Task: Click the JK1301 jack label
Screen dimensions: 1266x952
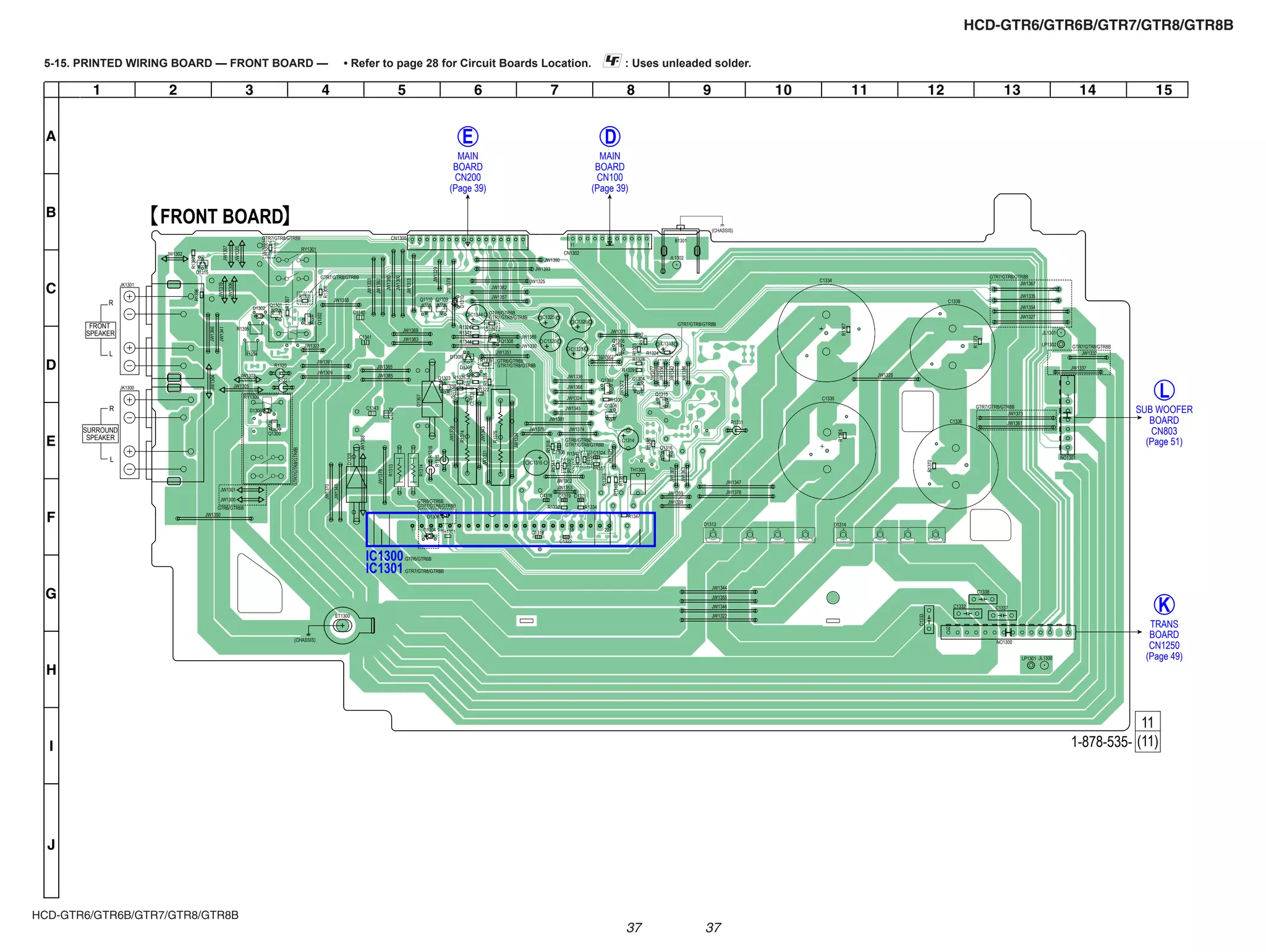Action: pyautogui.click(x=127, y=285)
